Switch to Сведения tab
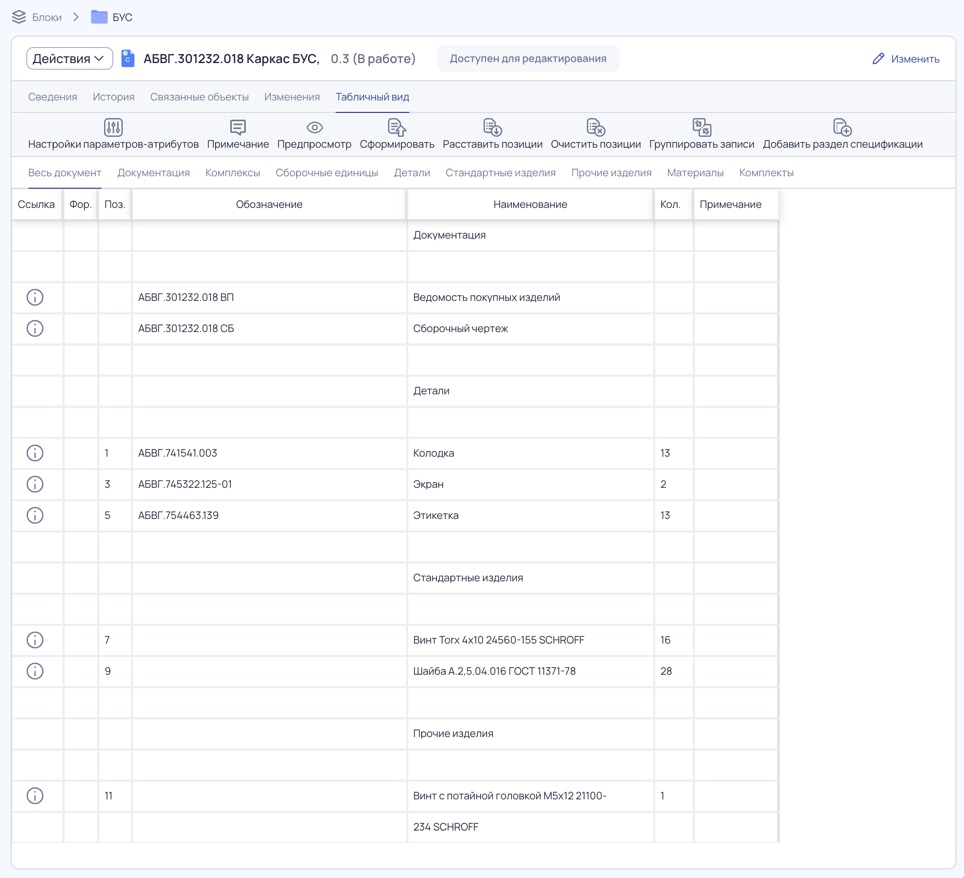 point(53,97)
